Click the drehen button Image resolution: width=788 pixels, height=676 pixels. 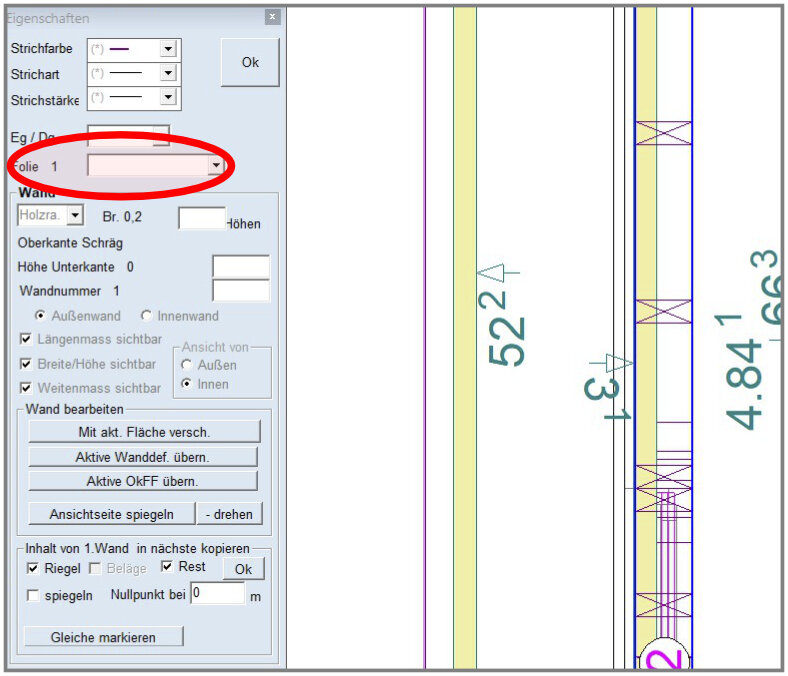coord(230,514)
